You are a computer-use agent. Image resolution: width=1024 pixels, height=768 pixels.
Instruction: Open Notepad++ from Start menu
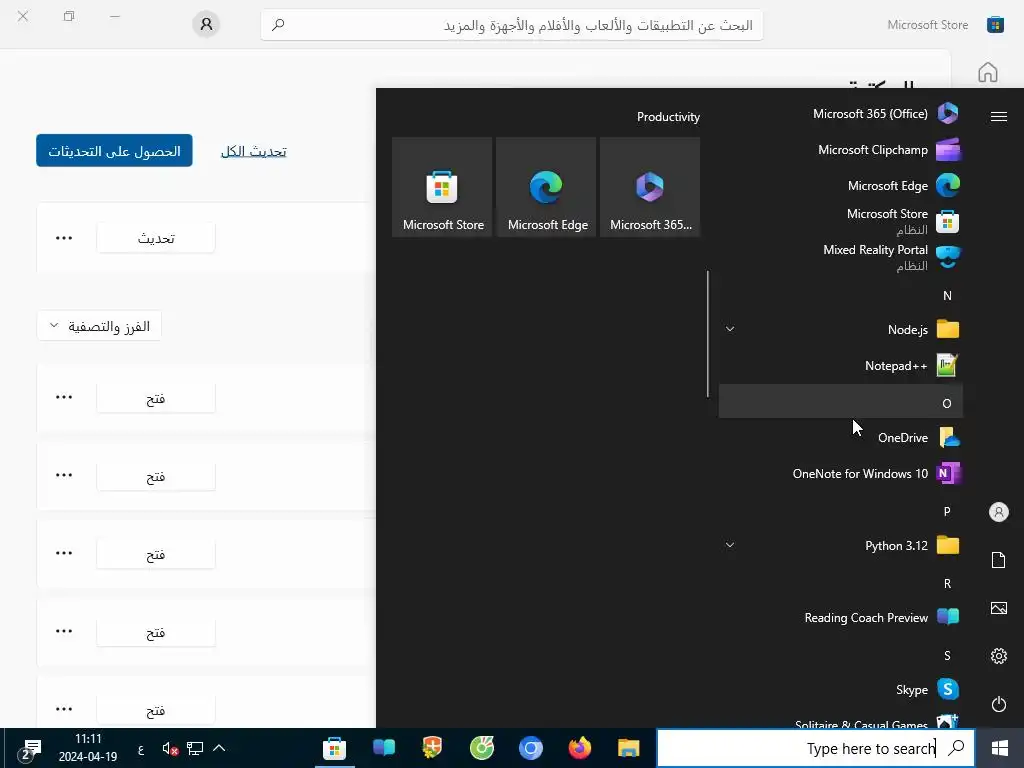coord(840,366)
